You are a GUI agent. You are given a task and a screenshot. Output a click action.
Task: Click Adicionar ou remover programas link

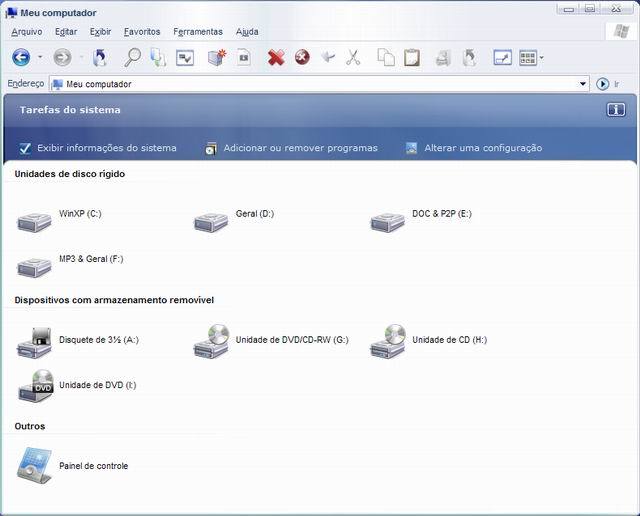click(291, 148)
